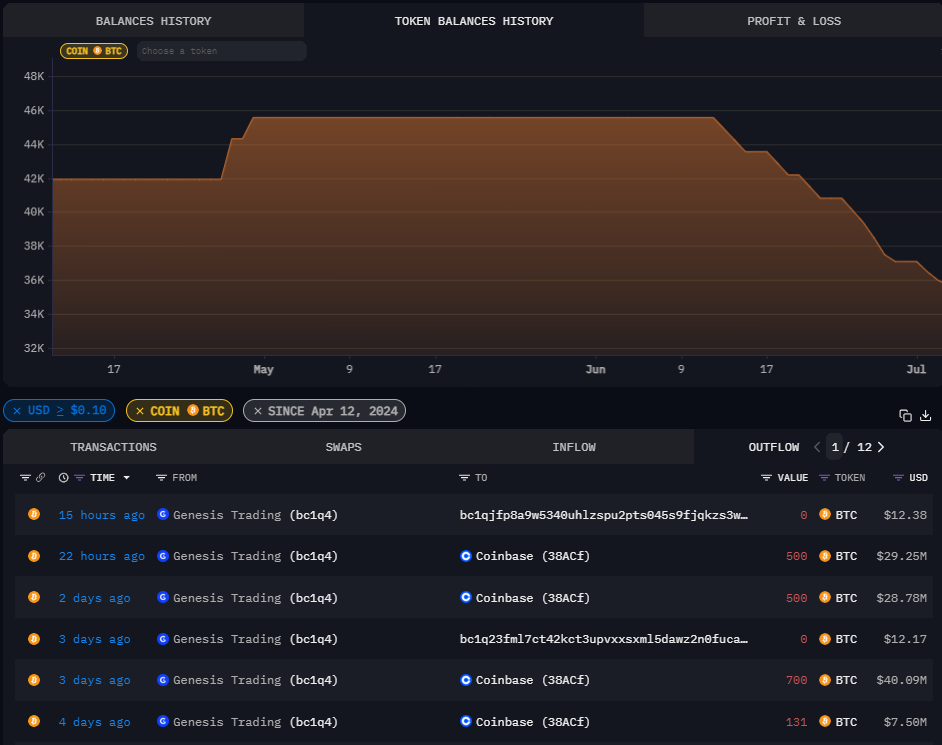Click the clock icon beside the TIME header

[x=64, y=478]
